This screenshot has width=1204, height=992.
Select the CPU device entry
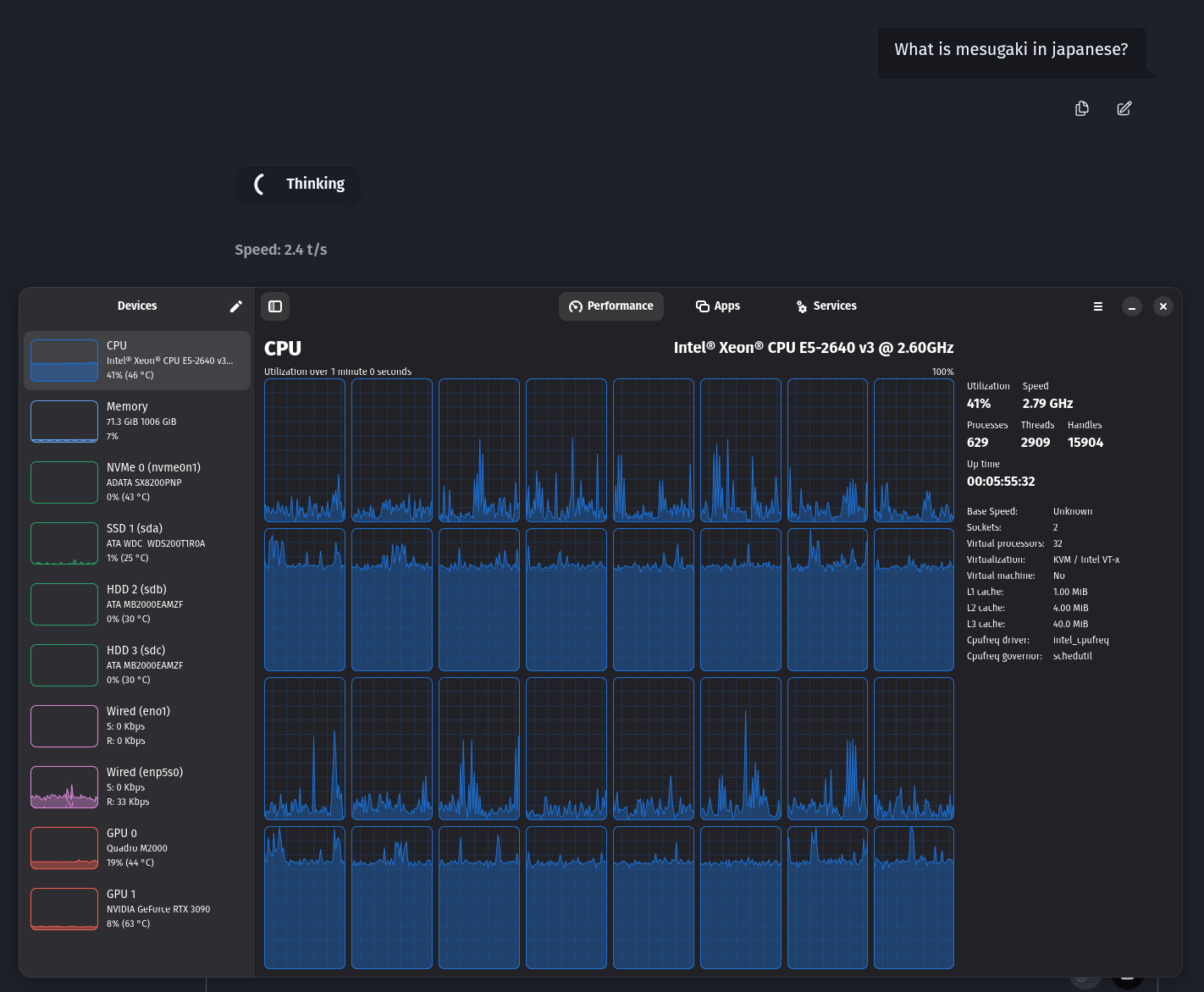click(137, 361)
